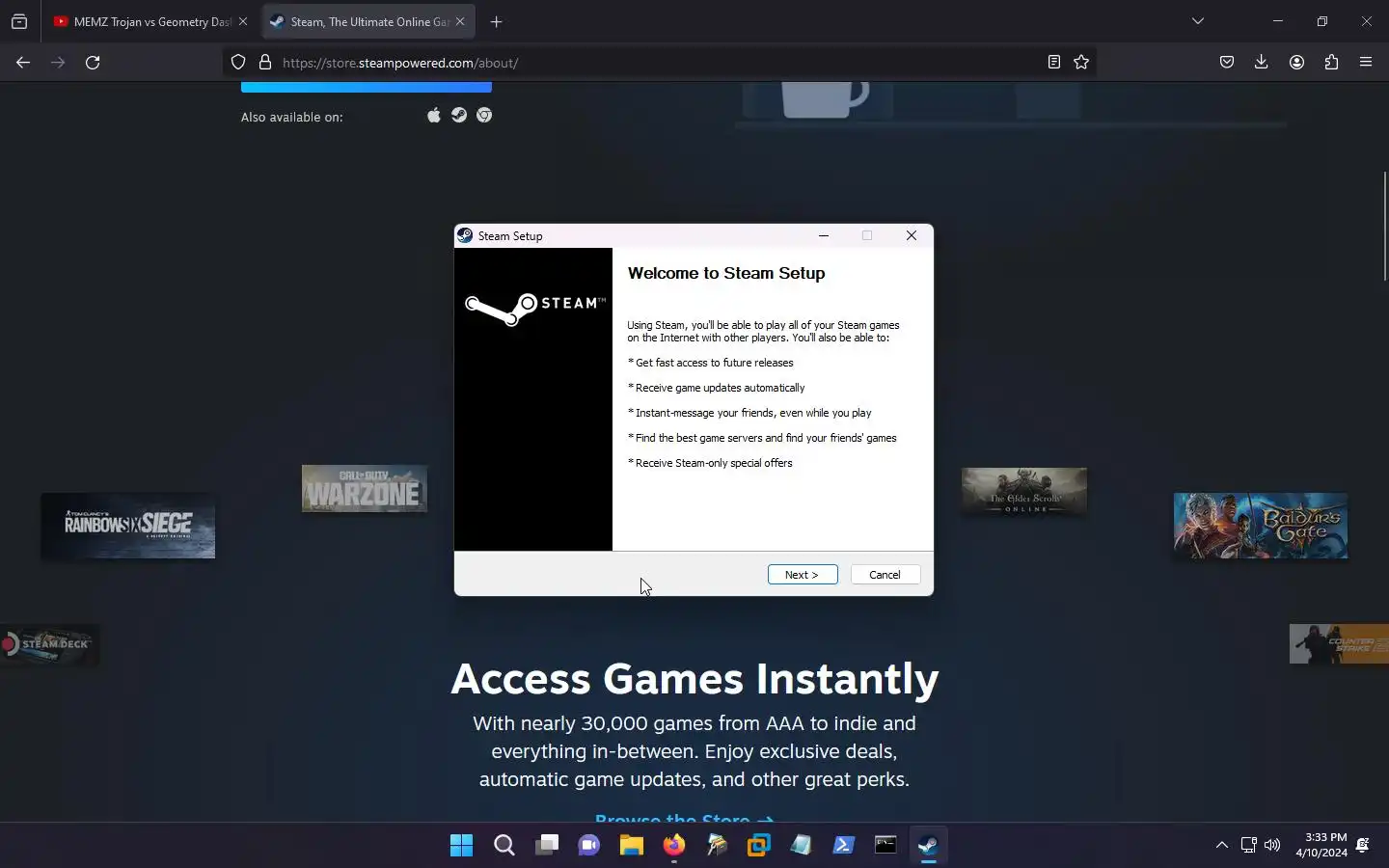This screenshot has height=868, width=1389.
Task: Minimize the Steam Setup dialog
Action: [x=824, y=235]
